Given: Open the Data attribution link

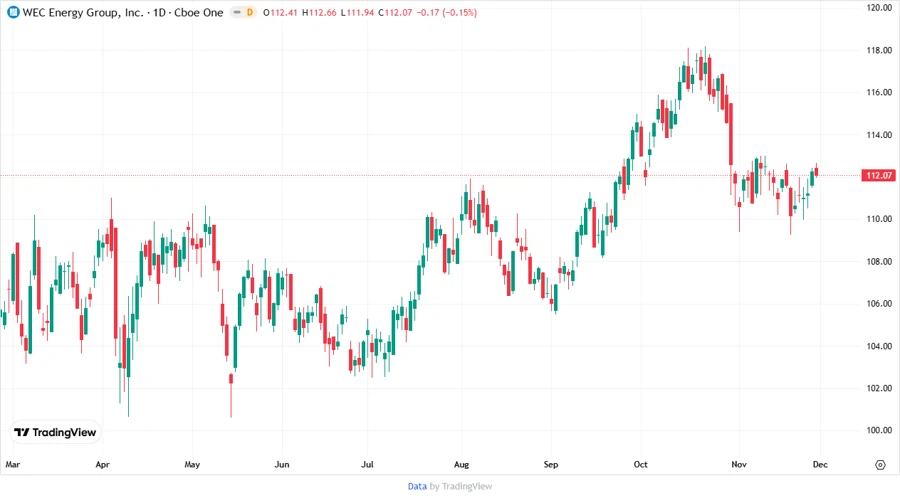Looking at the screenshot, I should pos(417,487).
